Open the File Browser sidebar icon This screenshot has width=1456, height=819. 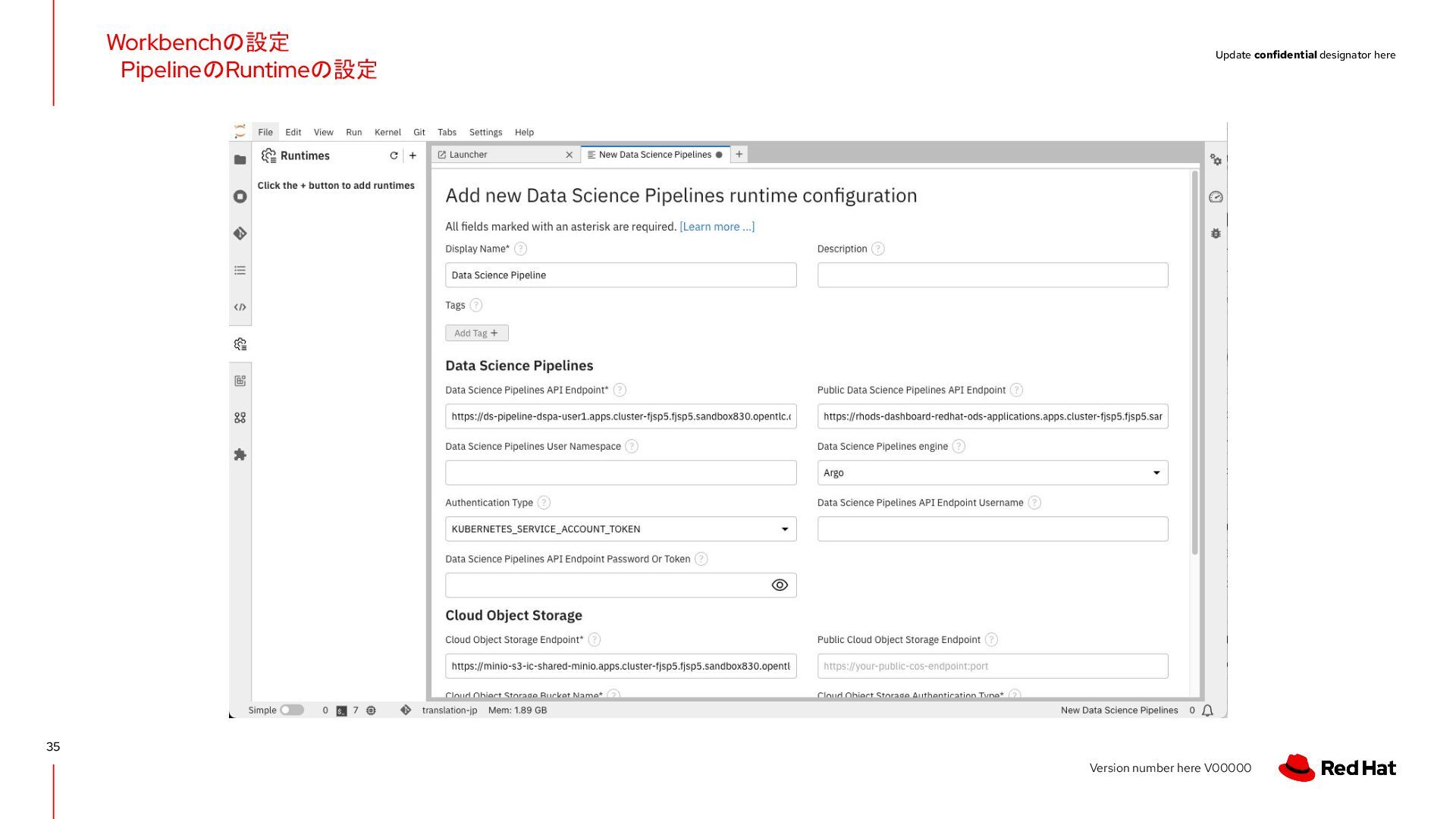(x=240, y=159)
